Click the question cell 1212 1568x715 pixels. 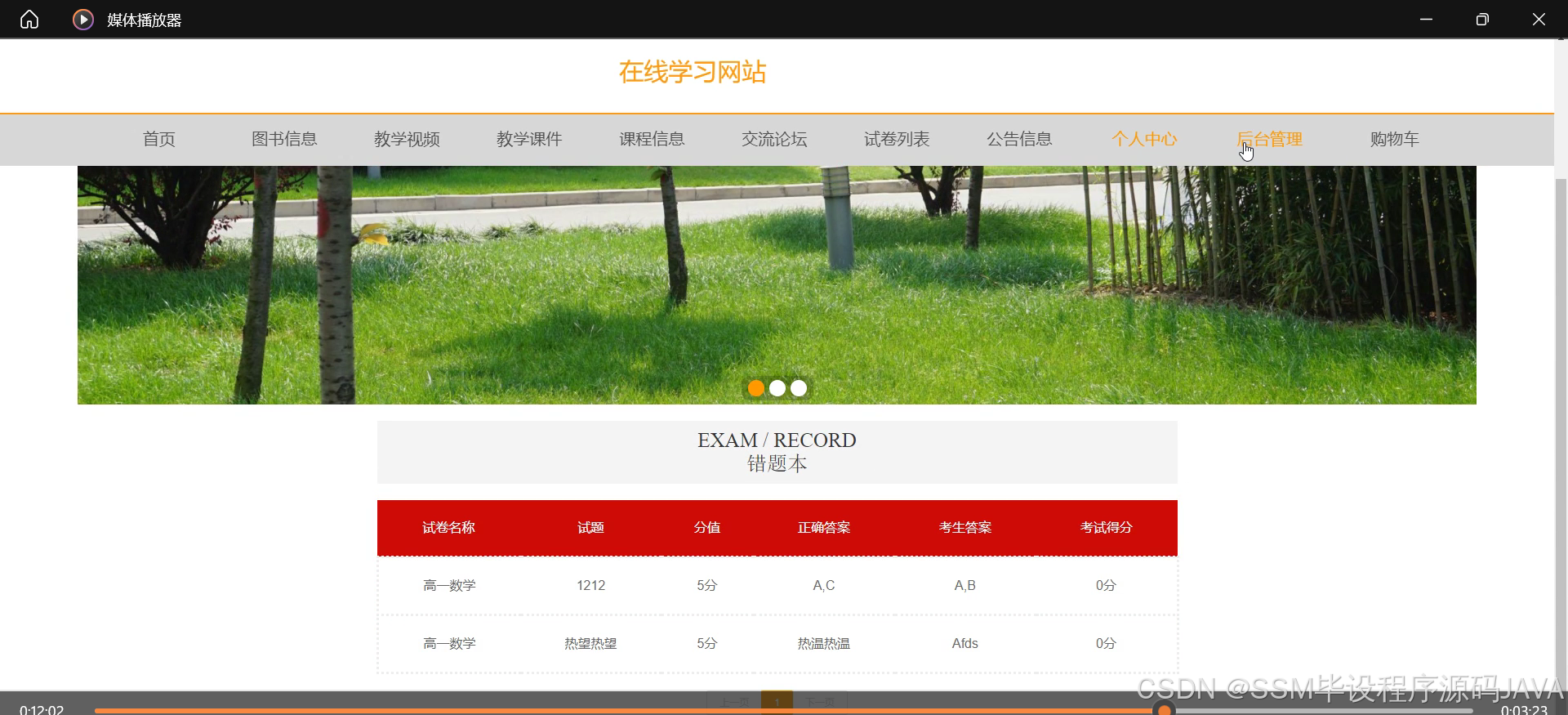590,585
